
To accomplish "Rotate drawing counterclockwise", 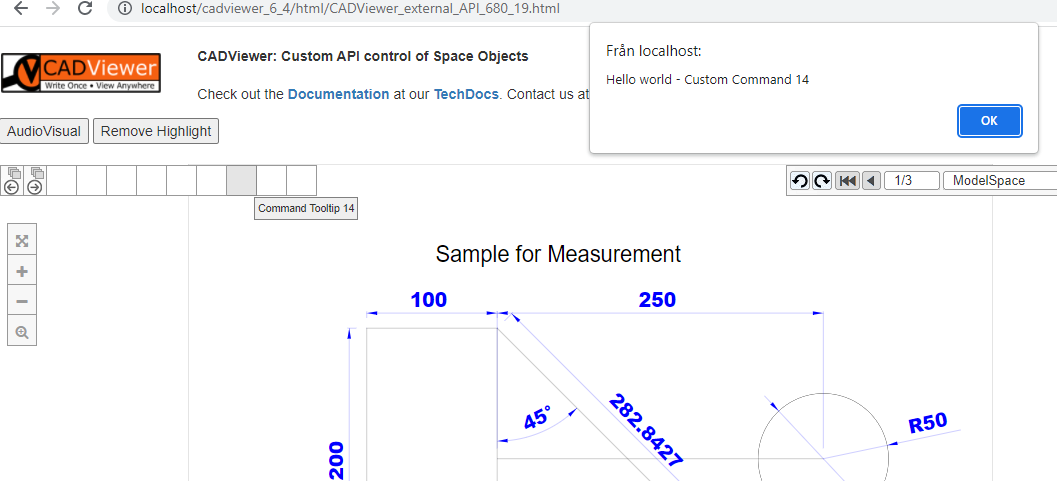I will click(800, 181).
